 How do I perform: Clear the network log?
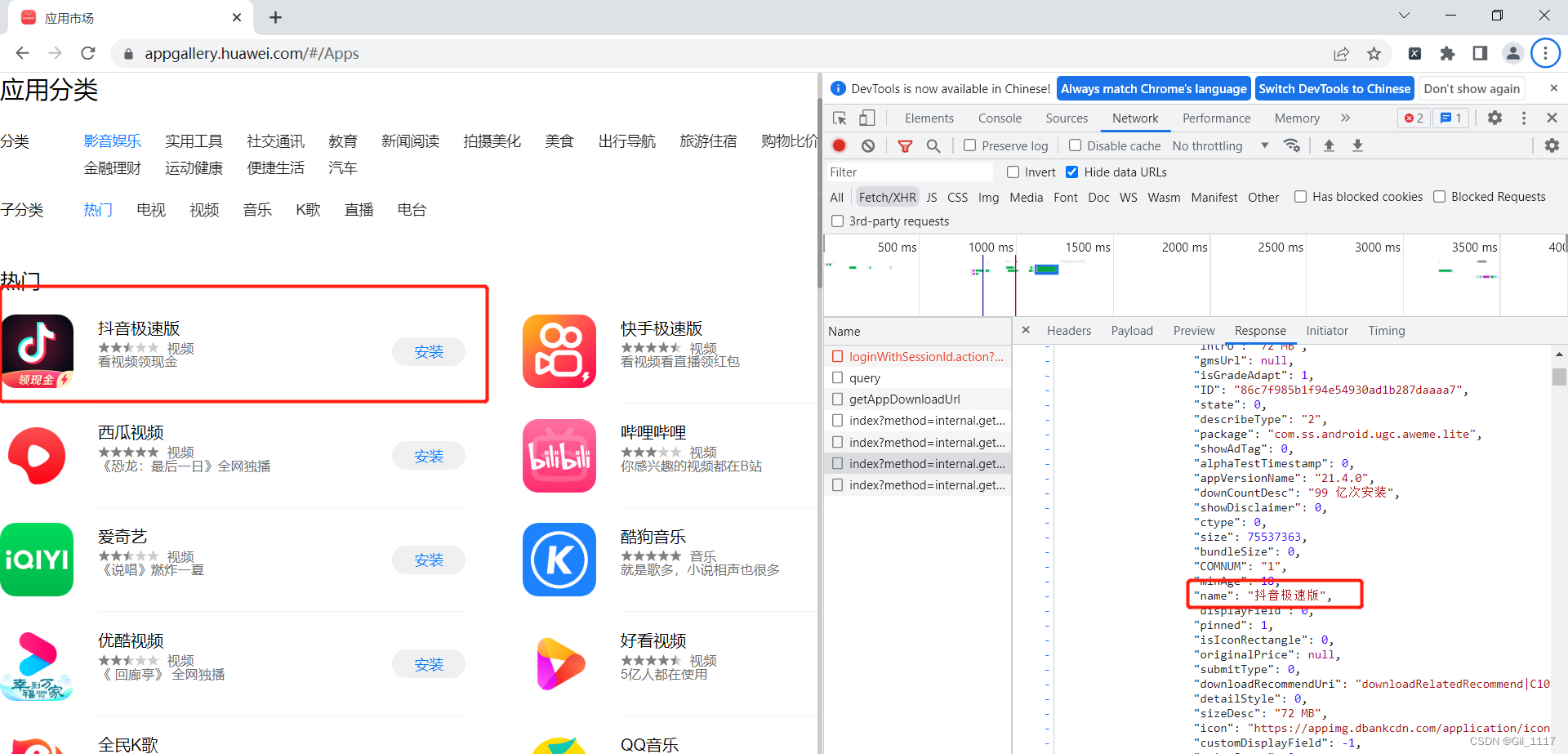click(x=868, y=145)
